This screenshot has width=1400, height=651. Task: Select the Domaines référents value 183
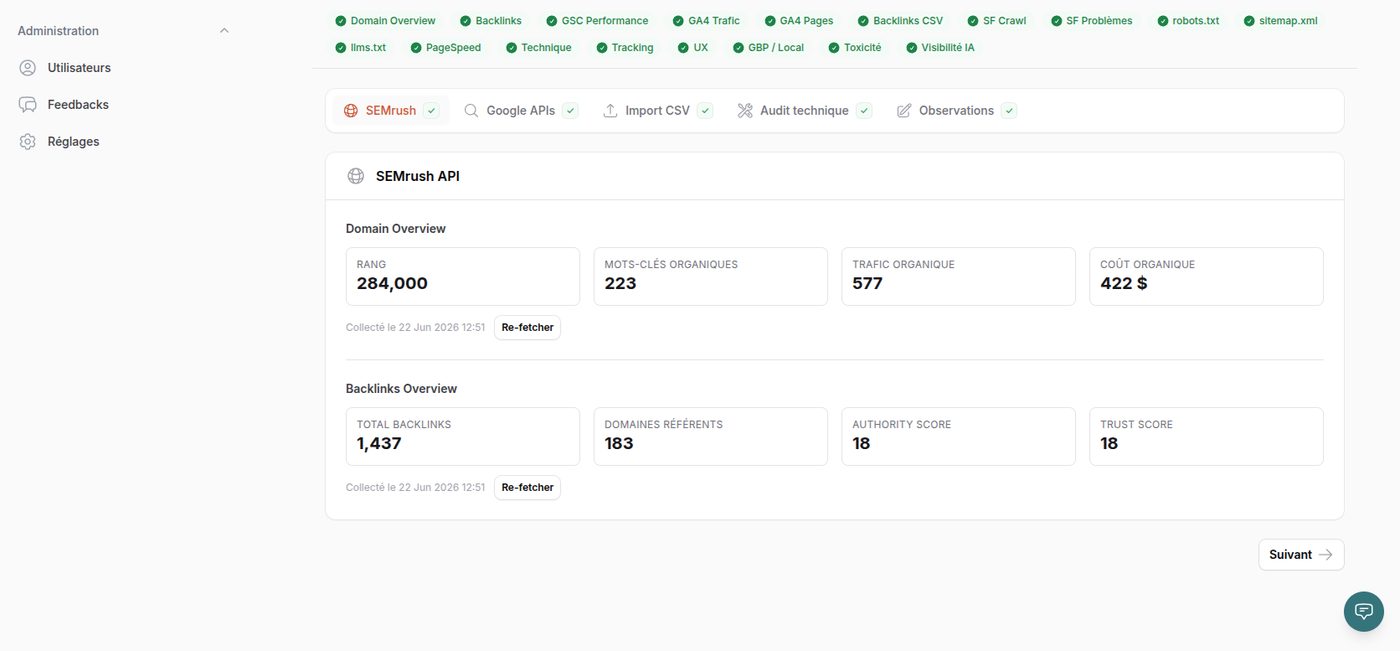coord(619,444)
